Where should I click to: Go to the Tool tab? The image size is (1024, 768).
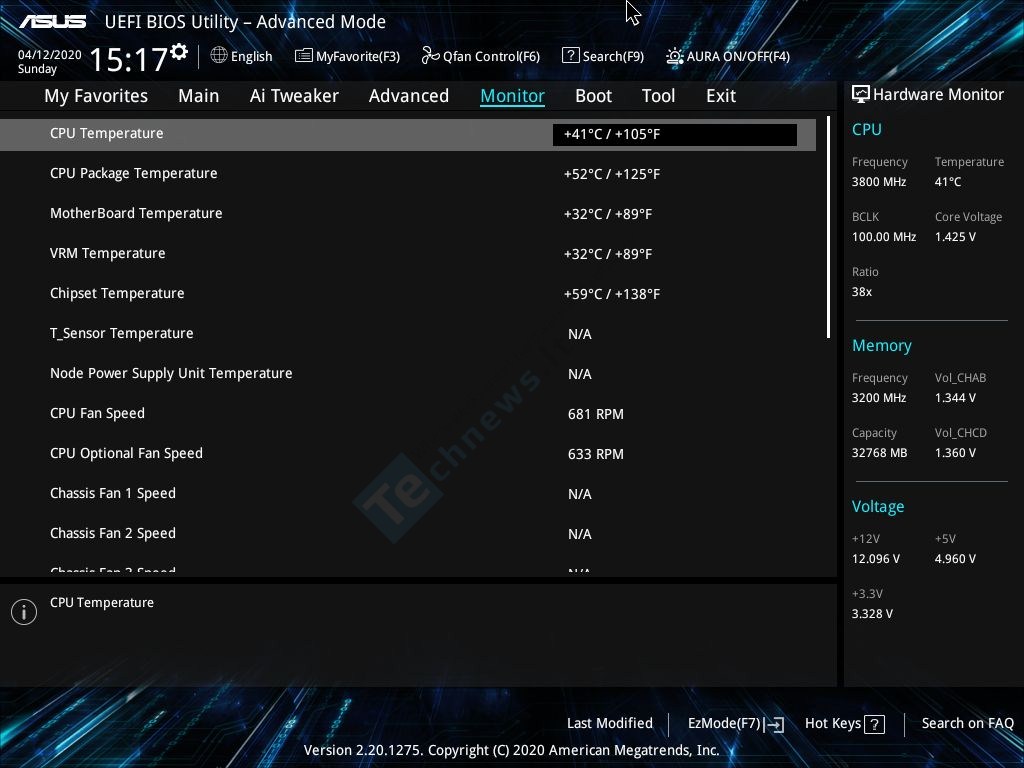pyautogui.click(x=658, y=96)
